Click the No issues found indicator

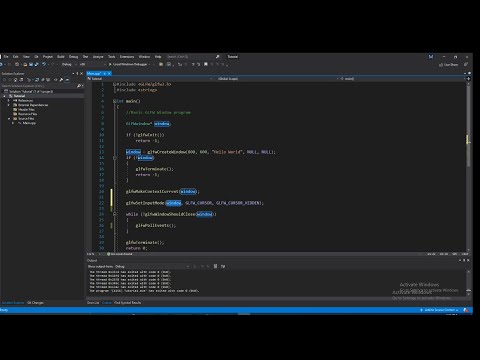point(120,254)
